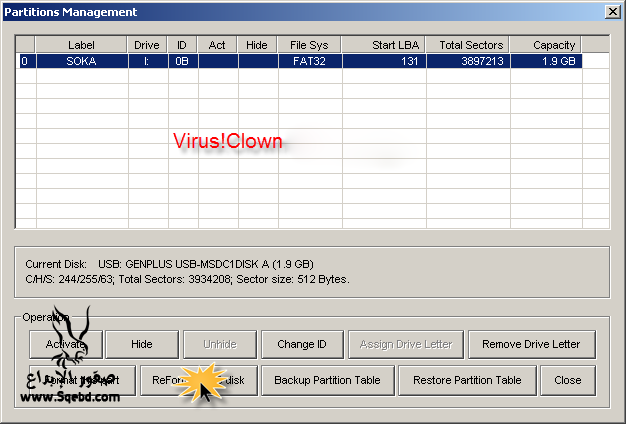
Task: Click the Drive column header
Action: point(146,45)
